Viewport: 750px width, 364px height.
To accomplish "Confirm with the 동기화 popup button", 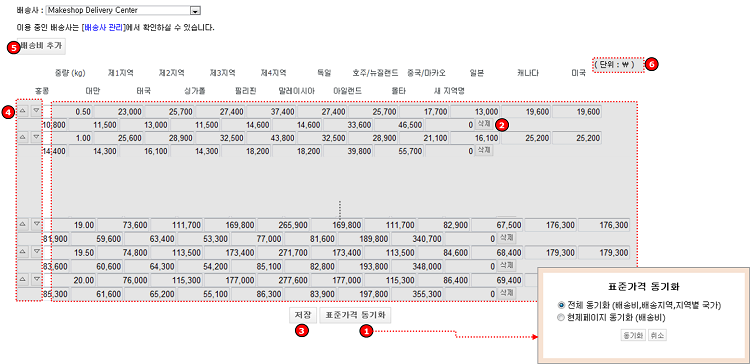I will [x=633, y=336].
